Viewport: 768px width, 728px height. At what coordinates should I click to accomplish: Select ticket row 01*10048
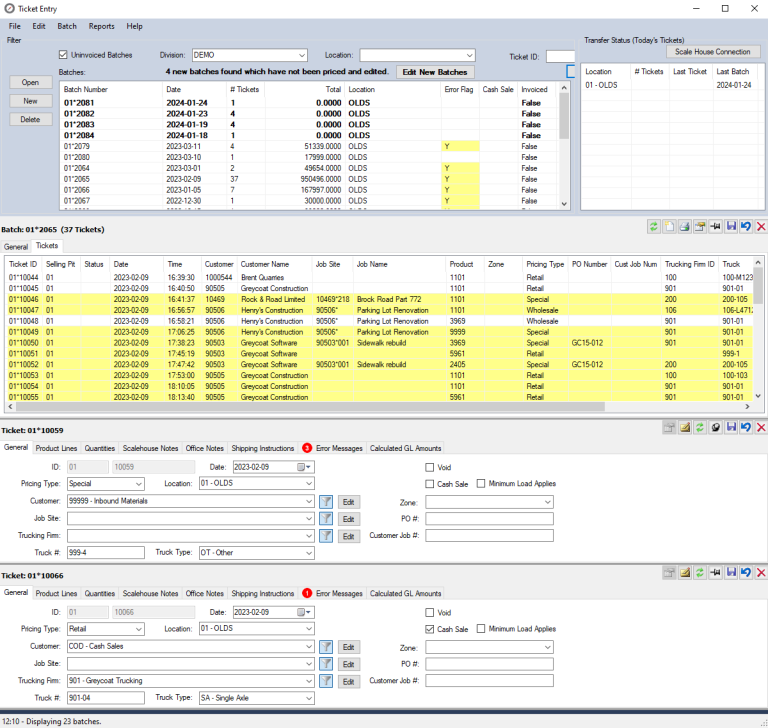click(x=379, y=321)
